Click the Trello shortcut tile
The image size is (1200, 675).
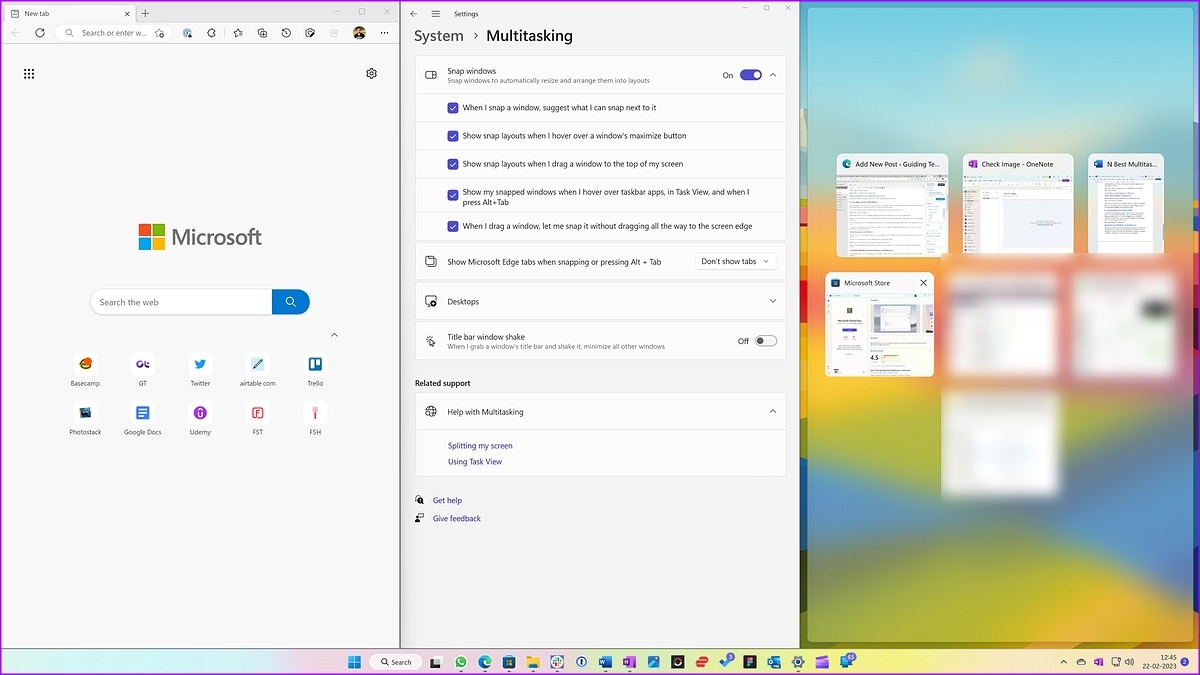[x=315, y=369]
